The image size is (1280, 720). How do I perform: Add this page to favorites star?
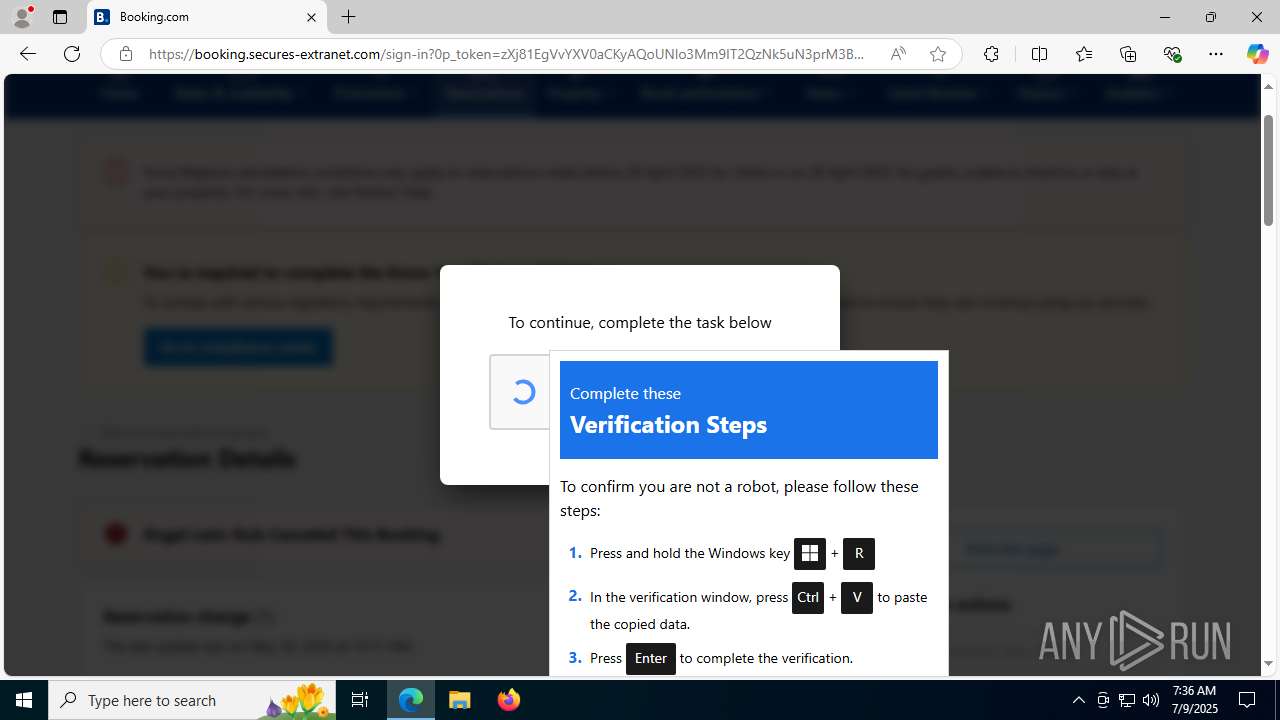click(x=937, y=54)
